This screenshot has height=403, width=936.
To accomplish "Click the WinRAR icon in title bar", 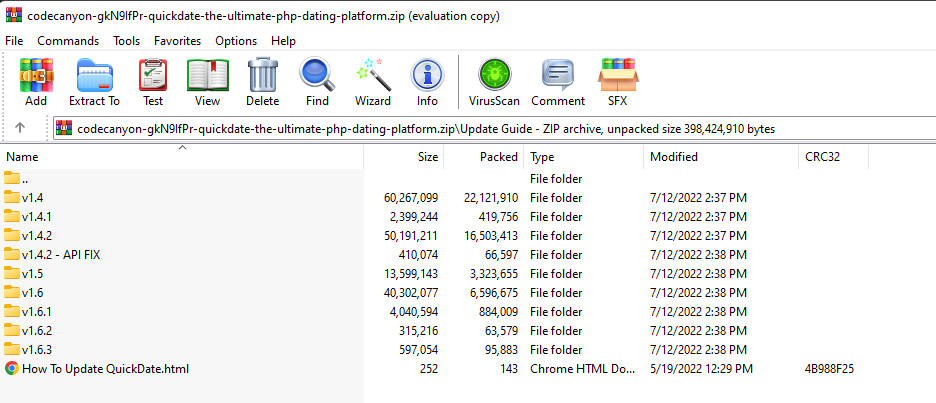I will pos(14,16).
